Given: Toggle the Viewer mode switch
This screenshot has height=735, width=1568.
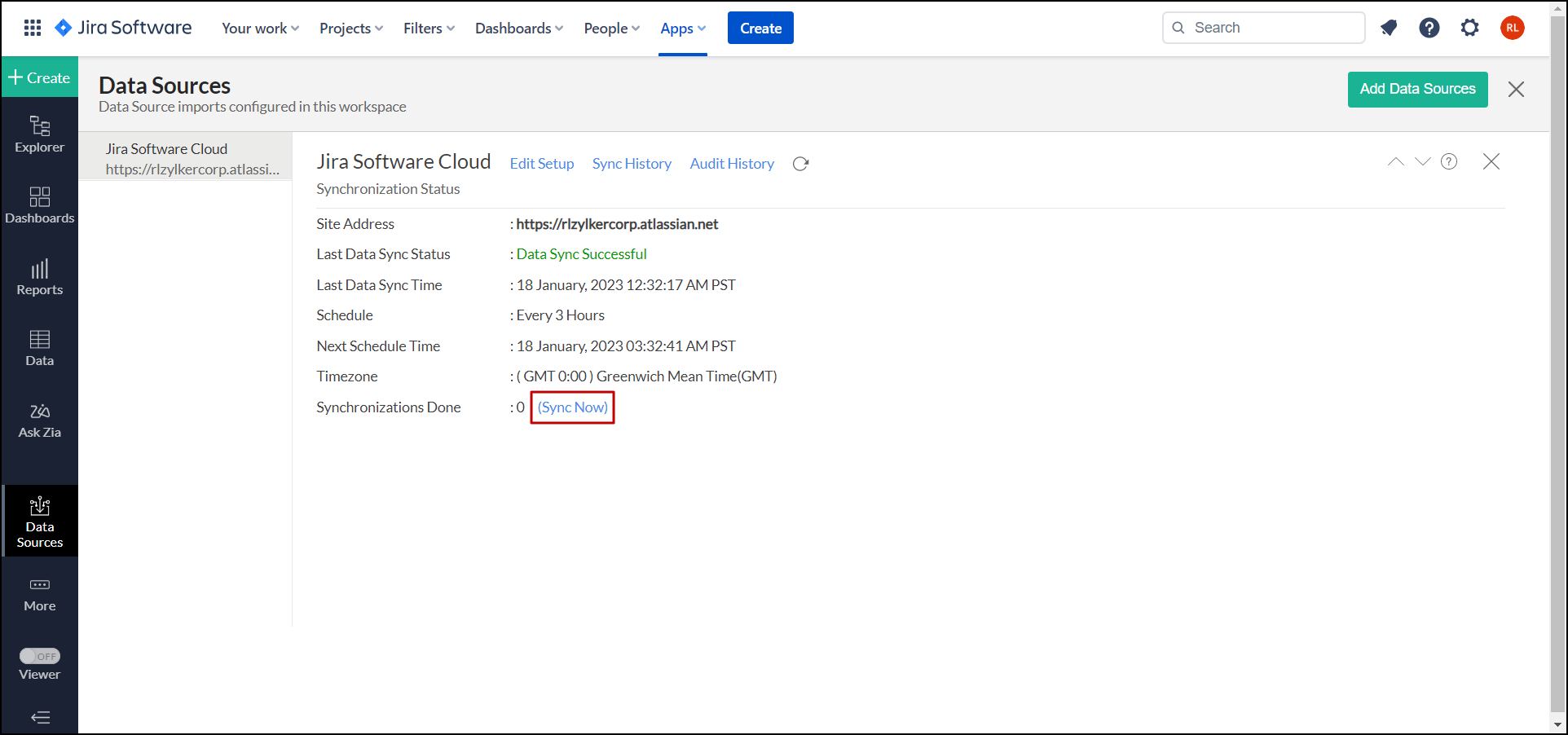Looking at the screenshot, I should click(x=40, y=656).
